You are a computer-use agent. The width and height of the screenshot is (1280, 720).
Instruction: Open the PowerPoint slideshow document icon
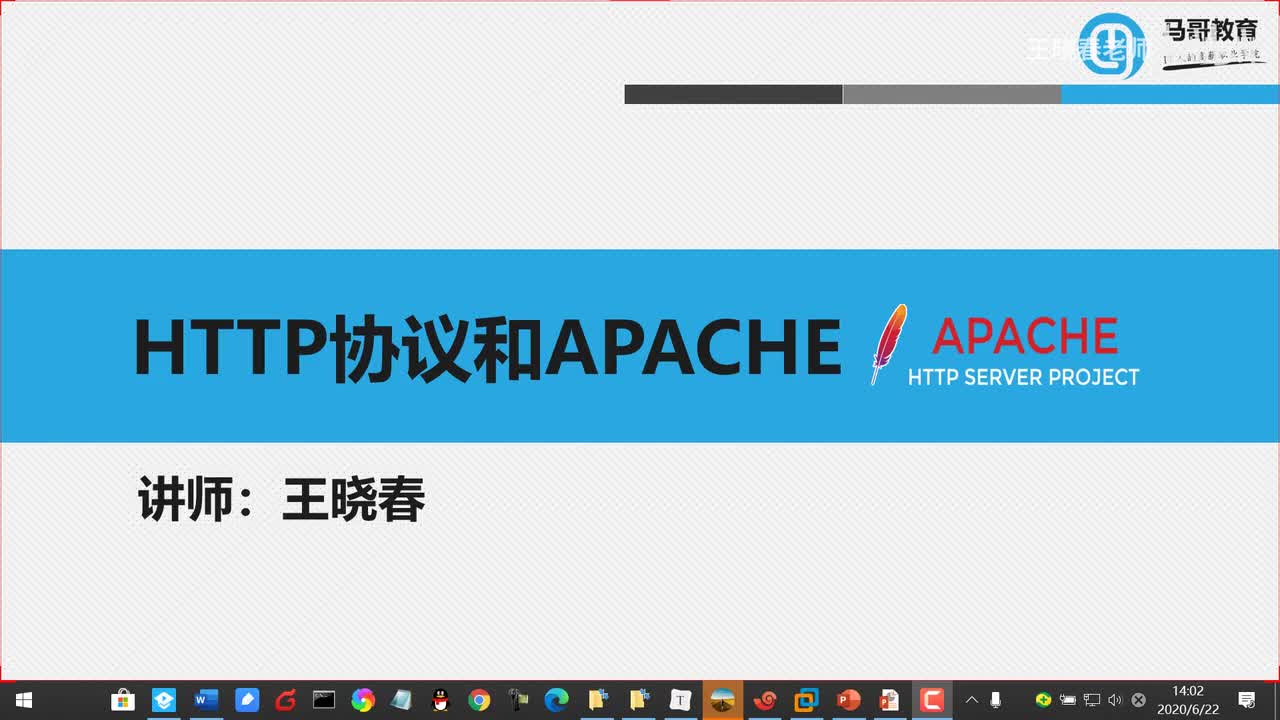(x=889, y=700)
